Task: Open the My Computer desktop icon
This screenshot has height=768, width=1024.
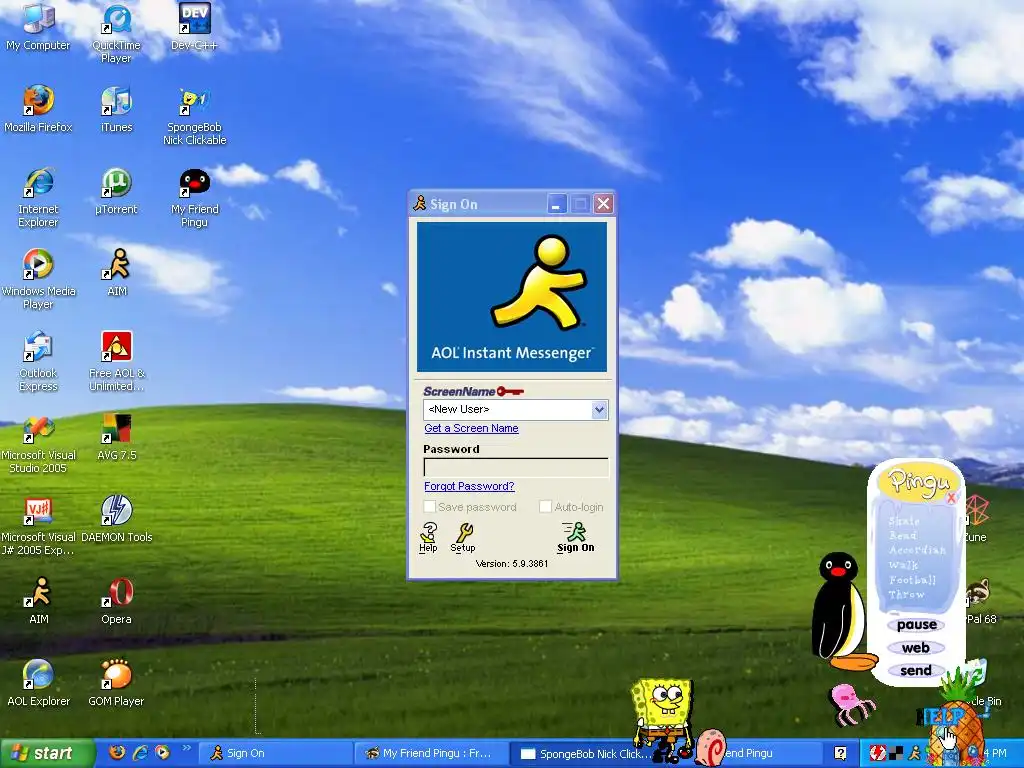Action: pyautogui.click(x=38, y=26)
